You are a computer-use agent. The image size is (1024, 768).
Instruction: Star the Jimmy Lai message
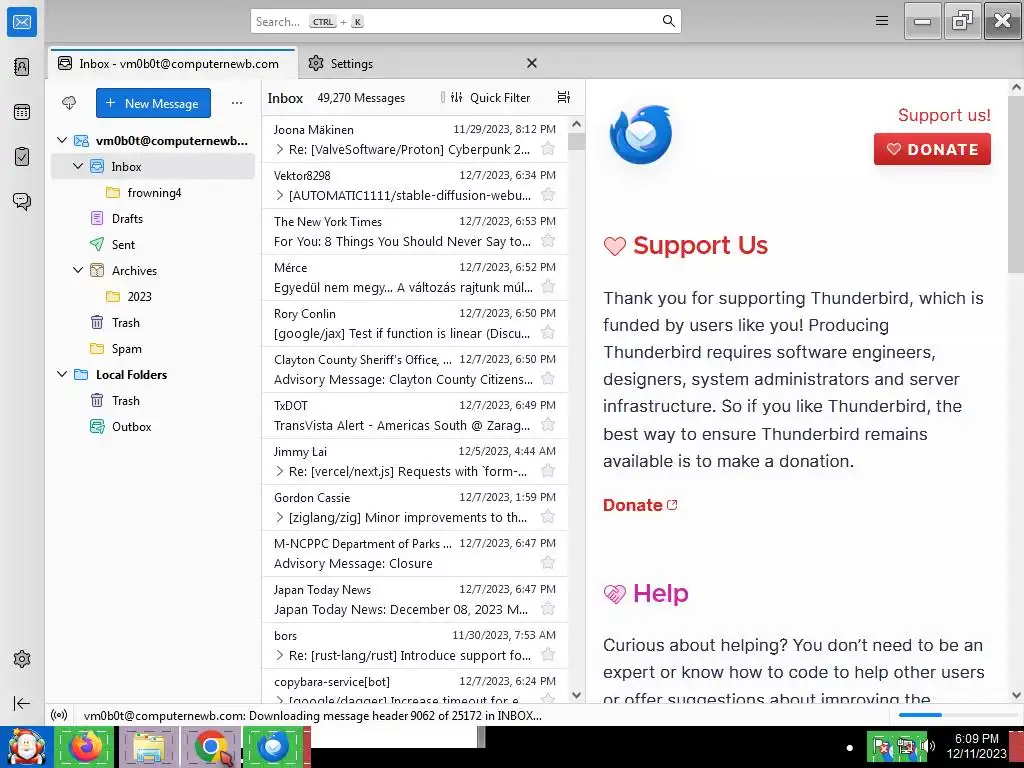[x=548, y=471]
